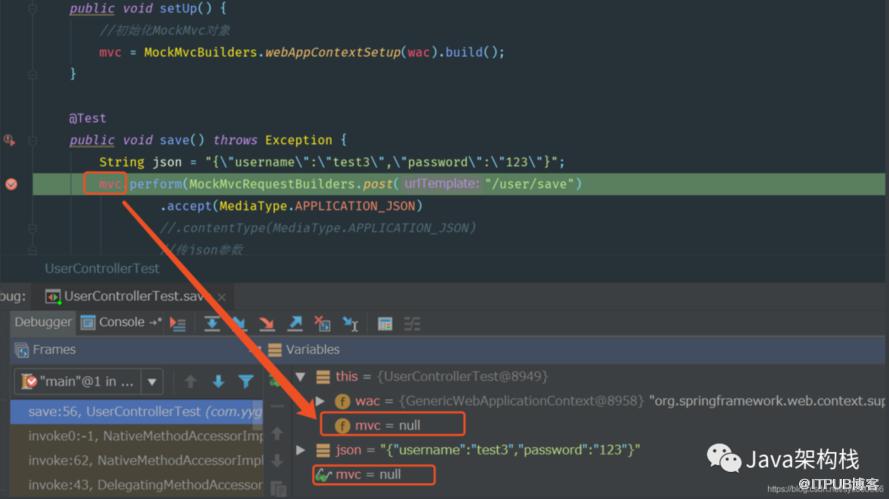The width and height of the screenshot is (889, 499).
Task: Click Show Execution Point icon
Action: [x=178, y=324]
